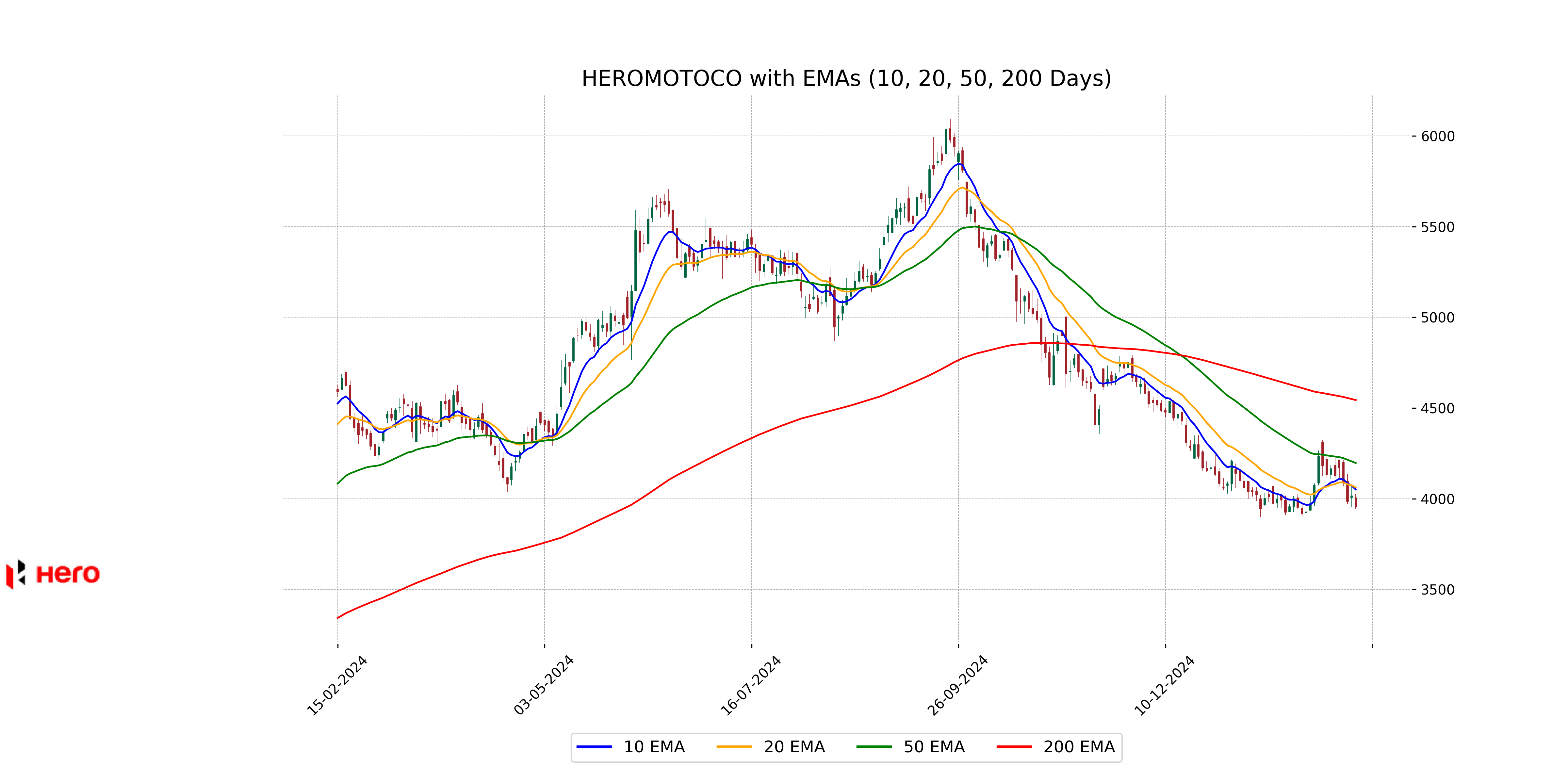Click the 50 EMA legend label
The image size is (1568, 784).
click(934, 747)
